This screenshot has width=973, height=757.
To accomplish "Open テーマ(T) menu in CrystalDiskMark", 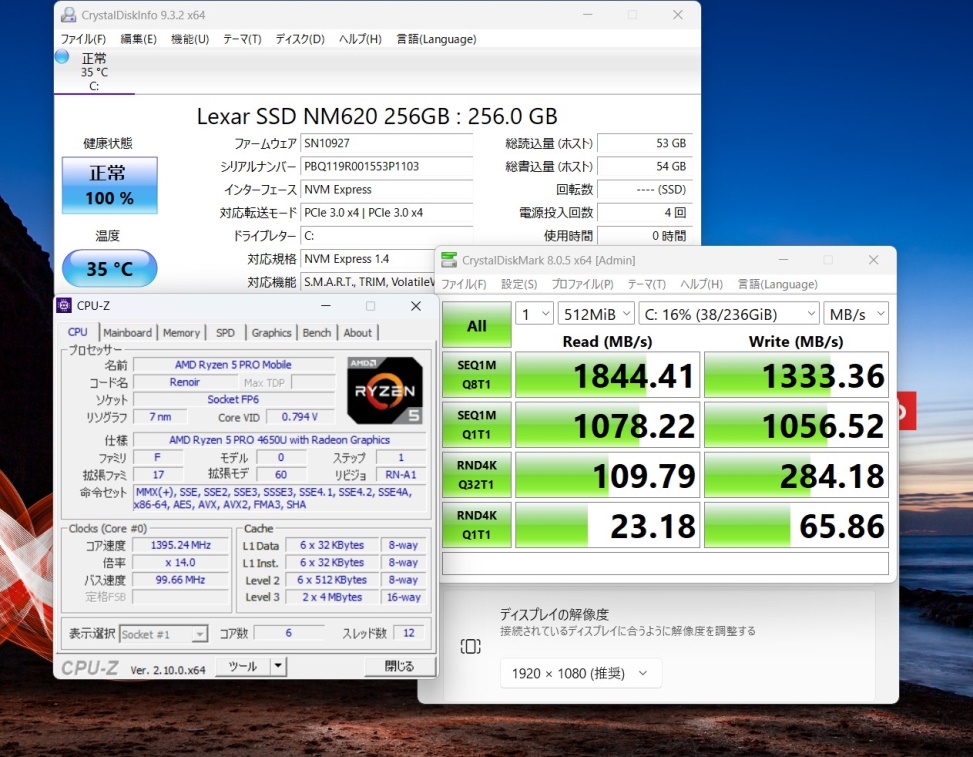I will coord(647,284).
